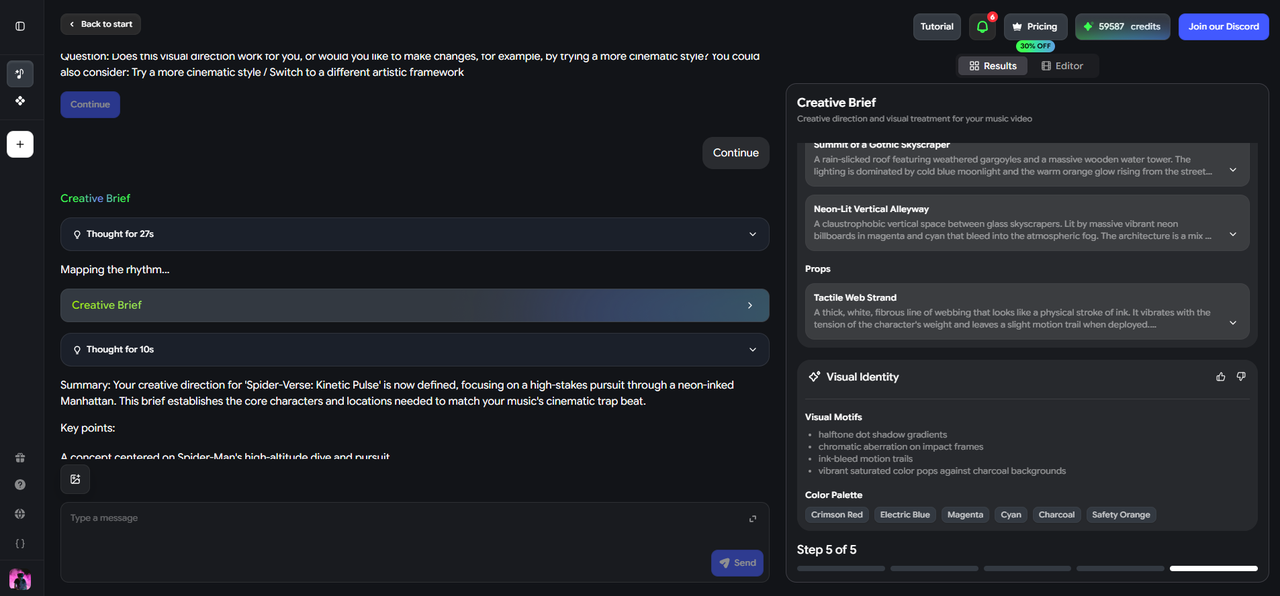Open notifications bell icon

click(x=982, y=27)
